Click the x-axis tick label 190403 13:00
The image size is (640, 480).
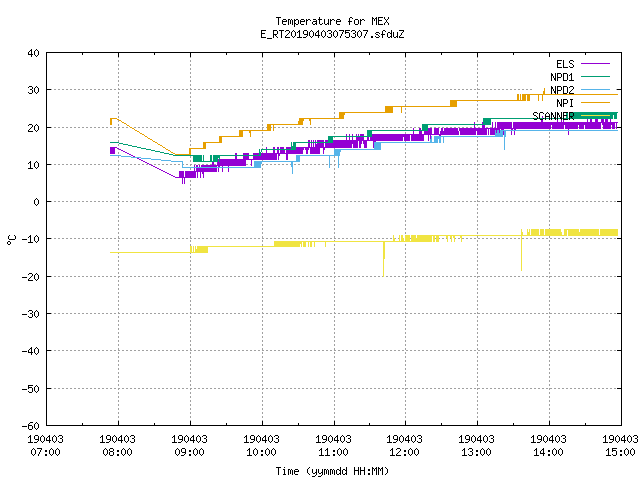point(476,446)
